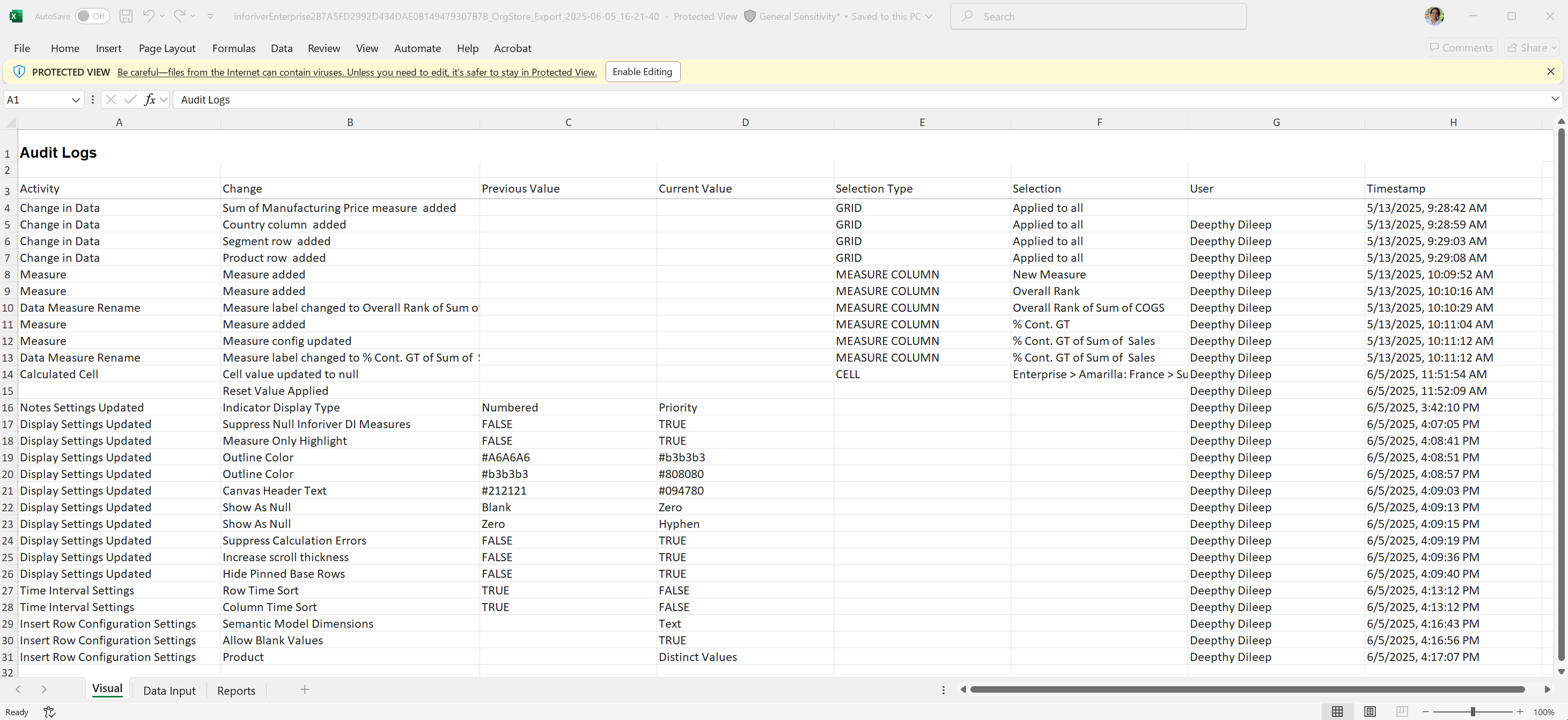Click the Undo arrow icon

[149, 16]
